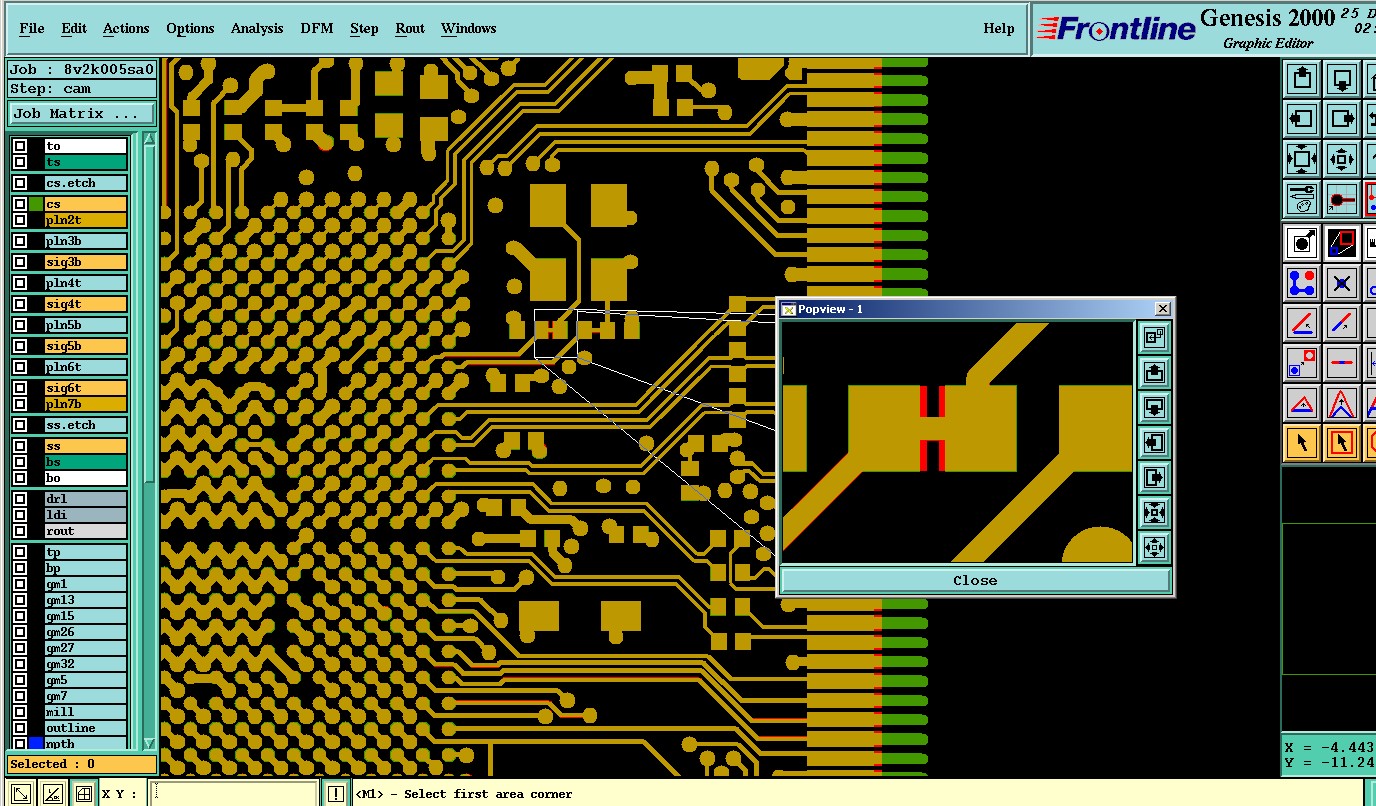Click the 'Selected : 0' status box
The height and width of the screenshot is (806, 1376).
coord(82,764)
